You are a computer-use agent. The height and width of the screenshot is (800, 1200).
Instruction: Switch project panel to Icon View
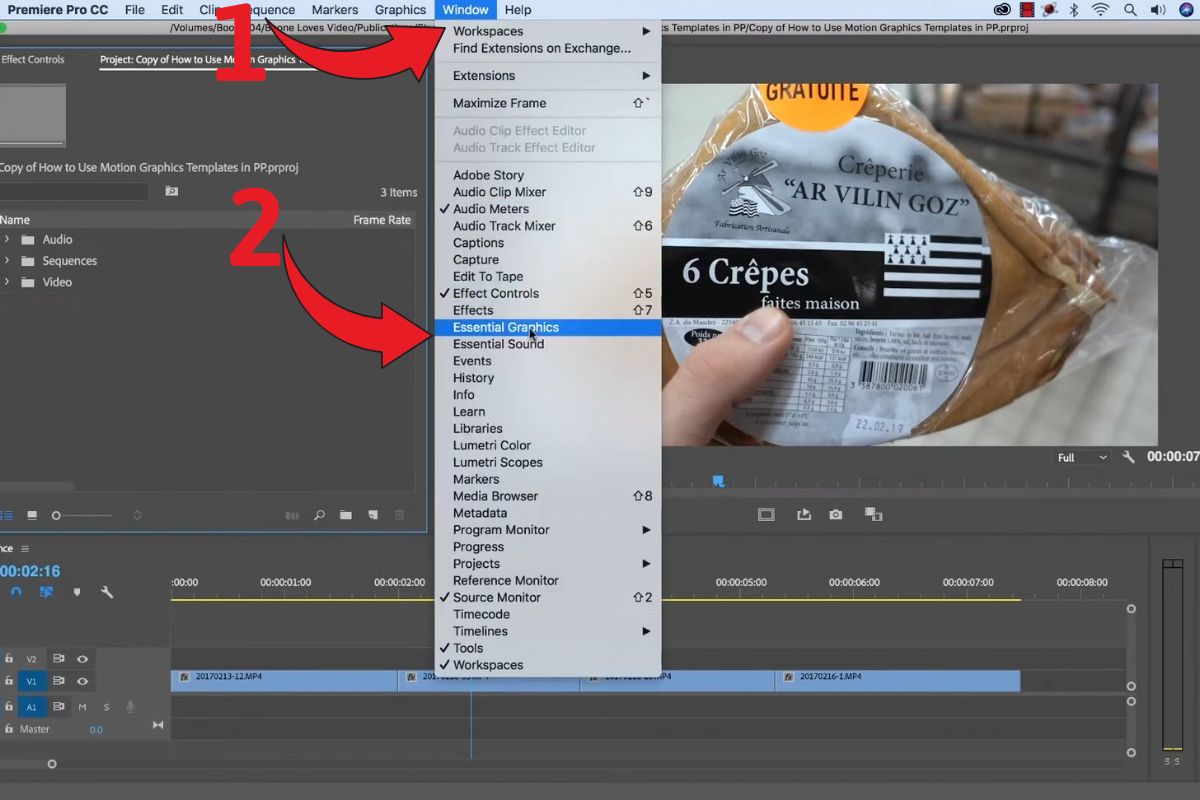pos(32,515)
